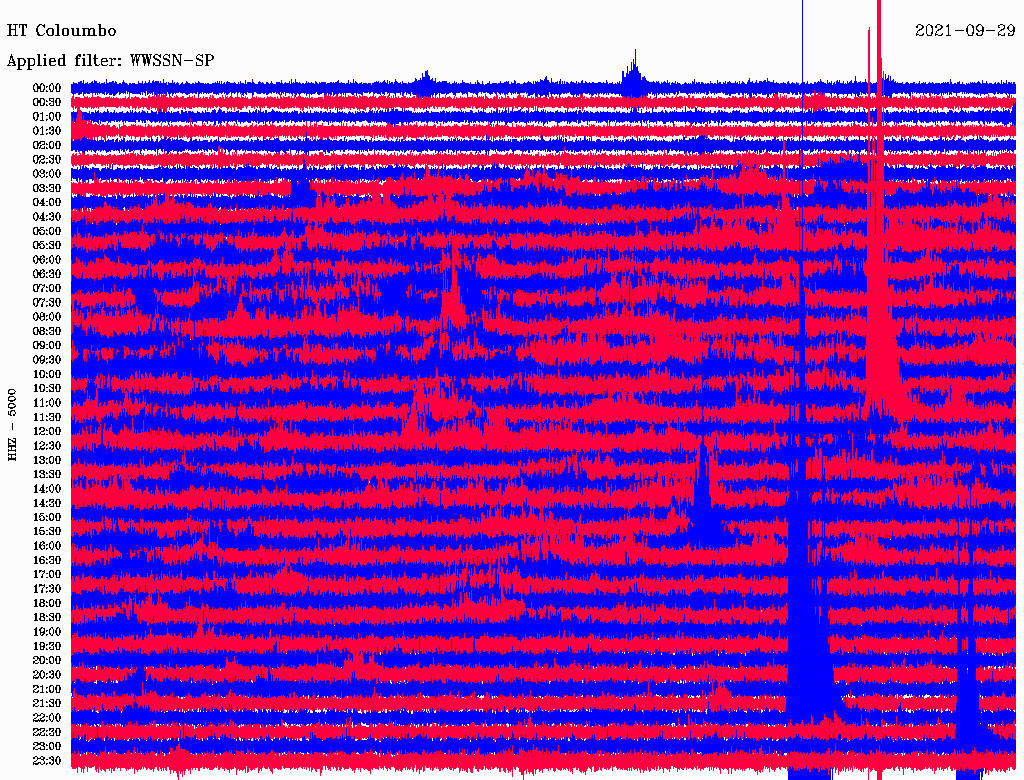
Task: Select the 06:30 time label
Action: click(47, 274)
